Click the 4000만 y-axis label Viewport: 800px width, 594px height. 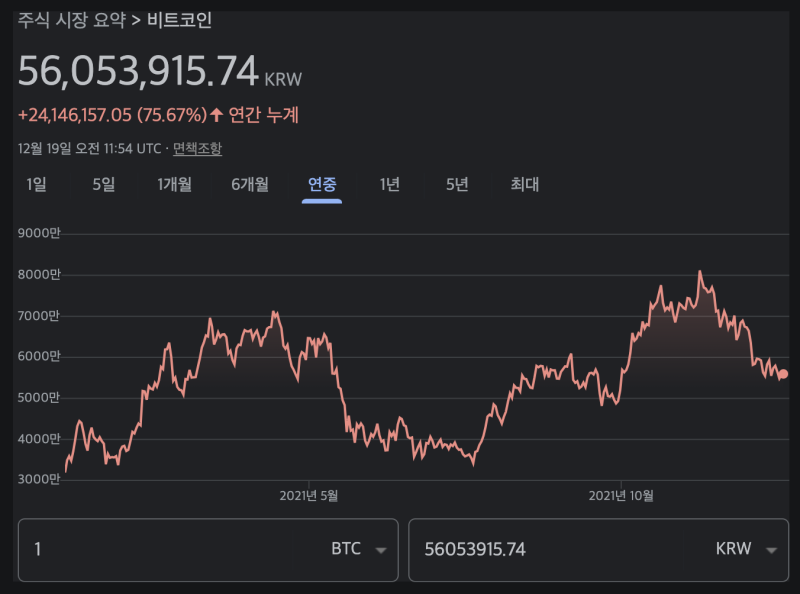[x=39, y=439]
